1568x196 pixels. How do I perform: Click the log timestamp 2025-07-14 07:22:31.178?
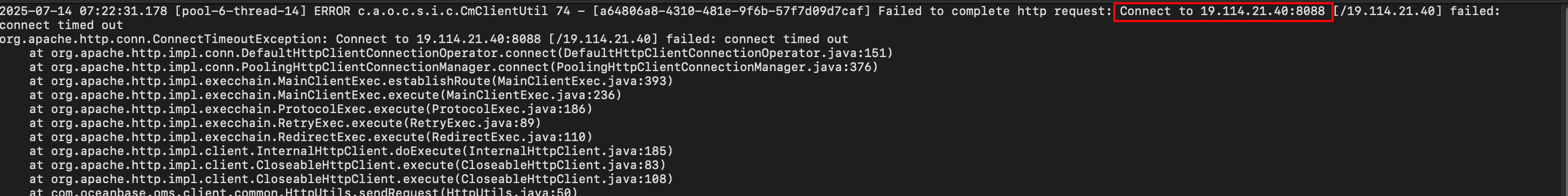[x=84, y=11]
